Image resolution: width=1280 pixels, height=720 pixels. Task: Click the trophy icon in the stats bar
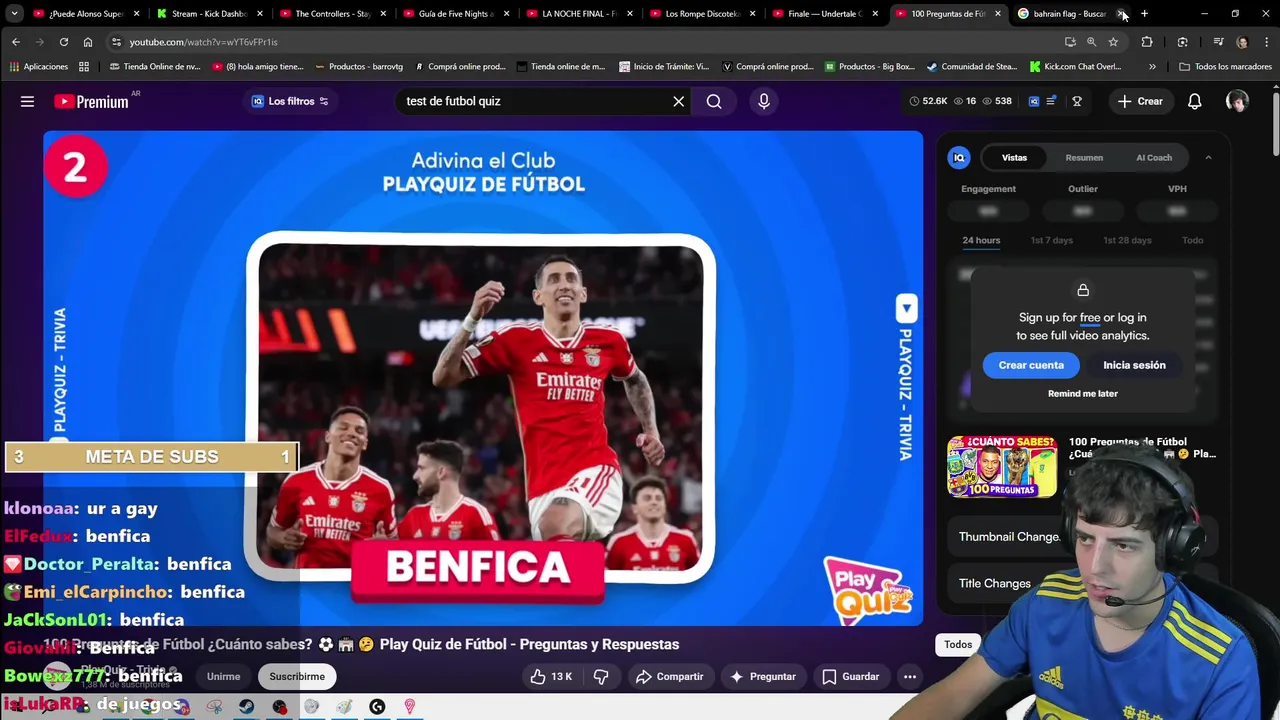click(1077, 101)
